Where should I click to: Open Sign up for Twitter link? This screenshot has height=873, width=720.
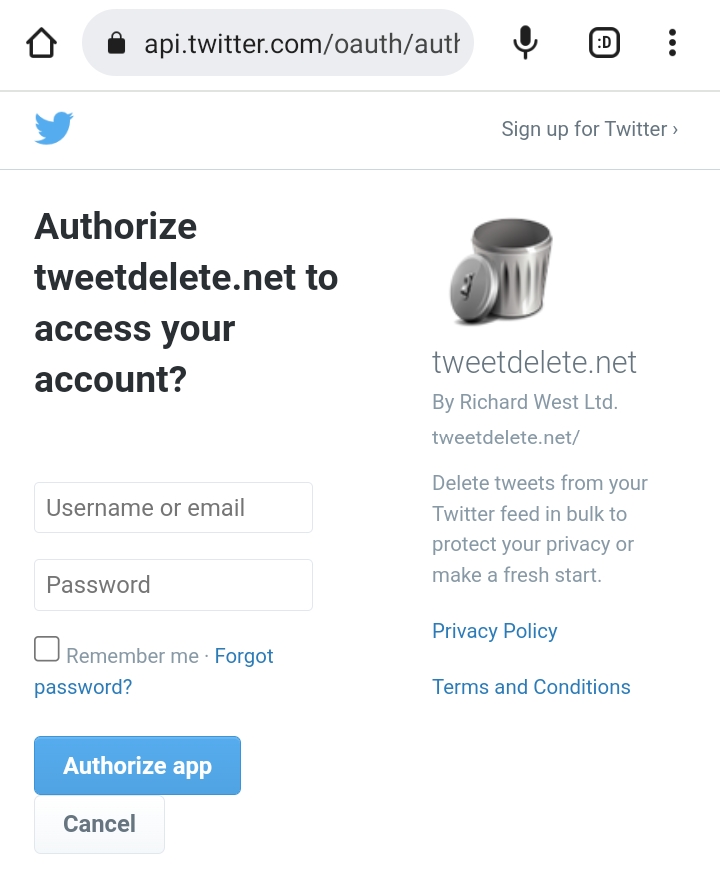(x=590, y=129)
